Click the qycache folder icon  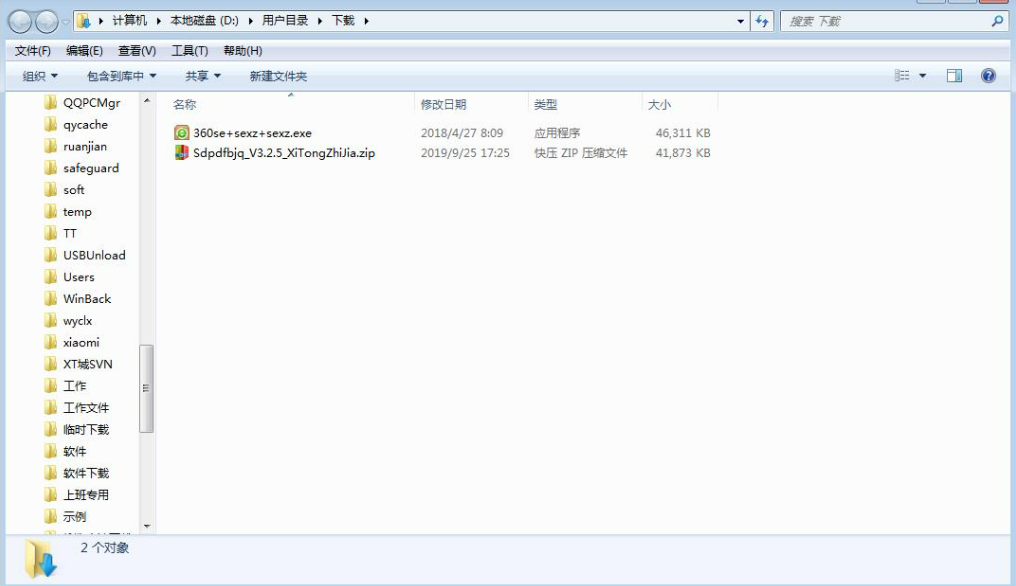pos(51,124)
